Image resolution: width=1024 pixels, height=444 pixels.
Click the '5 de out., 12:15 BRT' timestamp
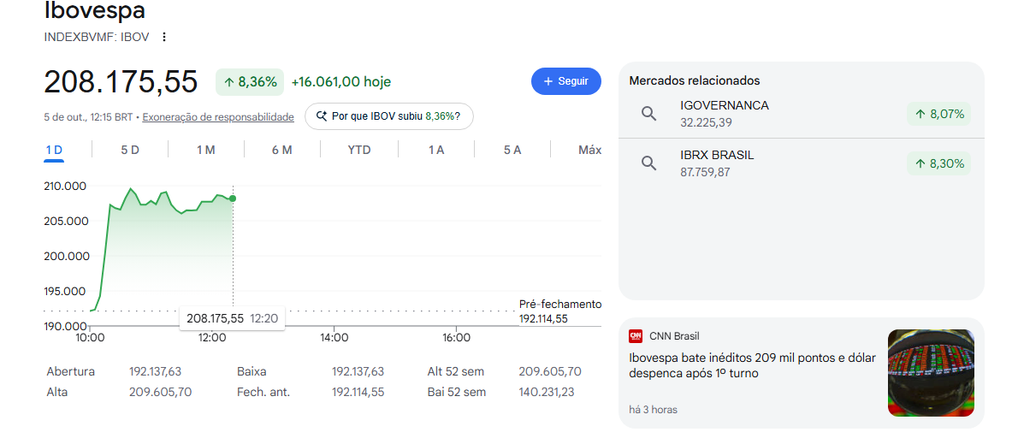(88, 118)
